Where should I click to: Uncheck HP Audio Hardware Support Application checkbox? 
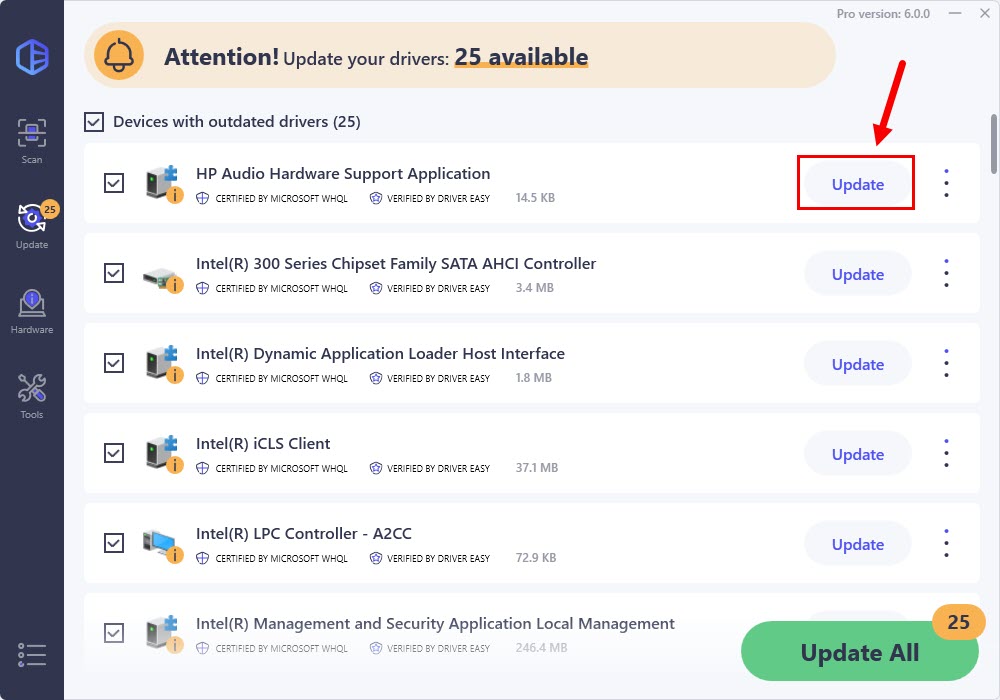click(114, 183)
